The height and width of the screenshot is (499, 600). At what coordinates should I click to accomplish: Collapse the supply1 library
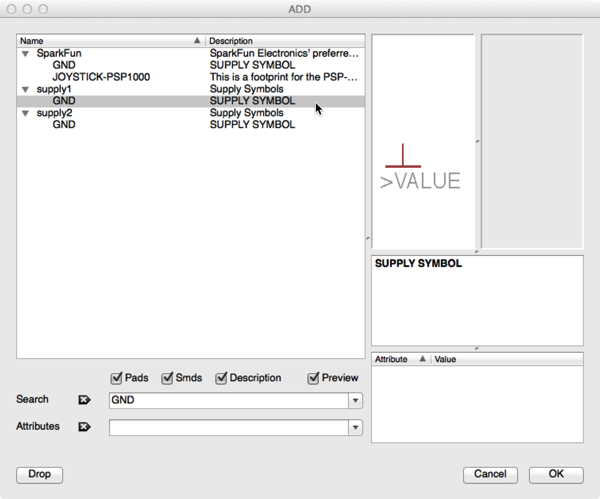click(x=26, y=90)
